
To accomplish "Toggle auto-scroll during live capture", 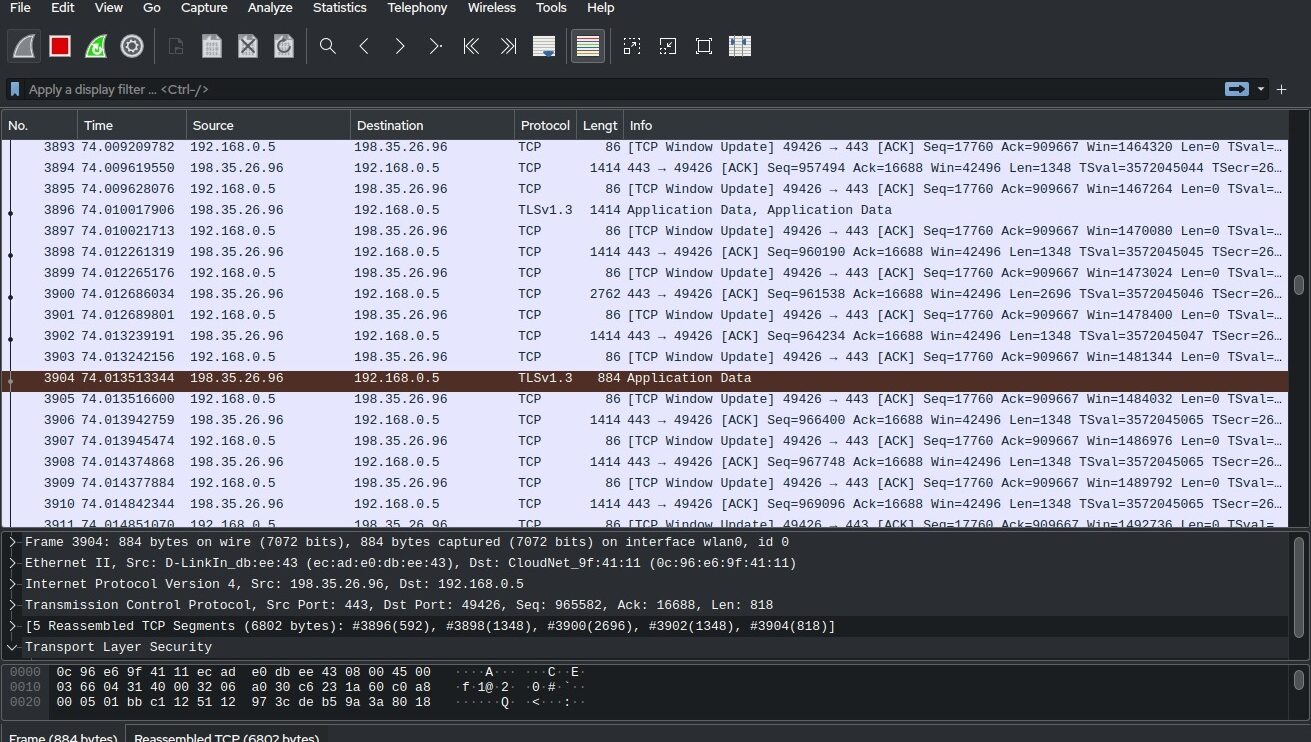I will coord(544,46).
